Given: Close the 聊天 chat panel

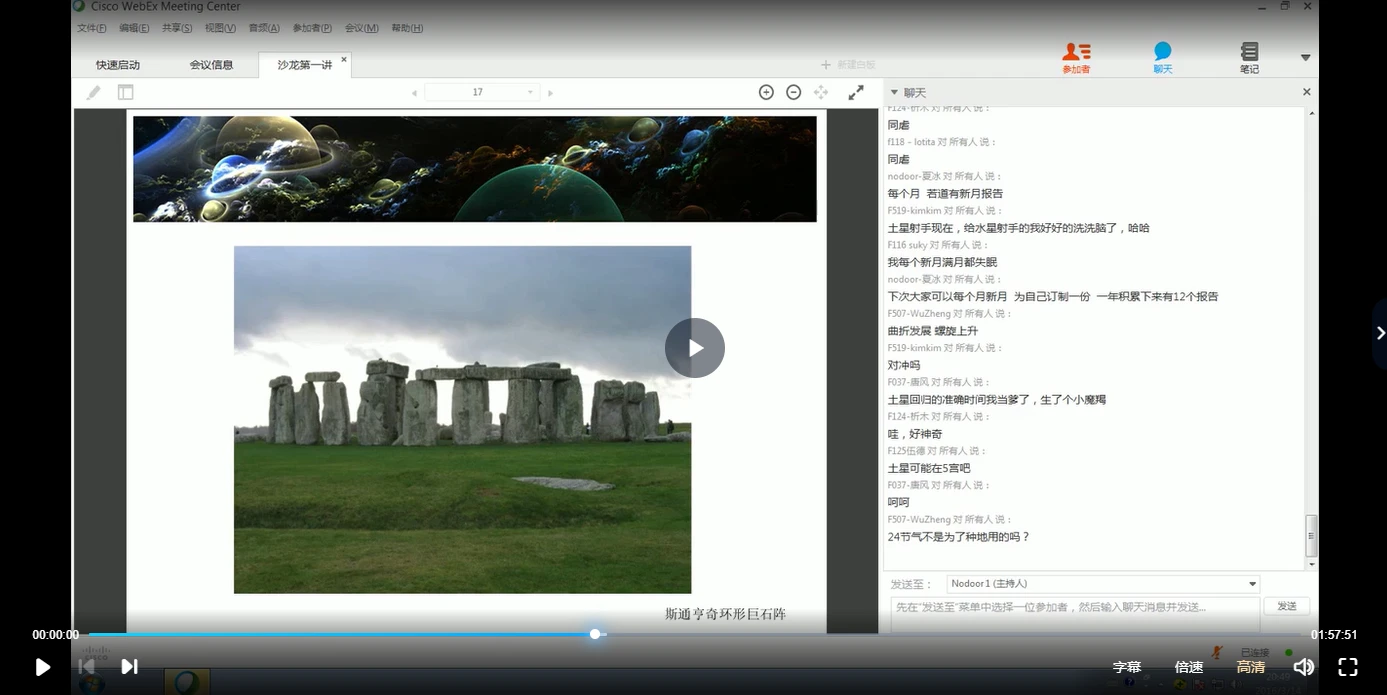Looking at the screenshot, I should tap(1306, 92).
